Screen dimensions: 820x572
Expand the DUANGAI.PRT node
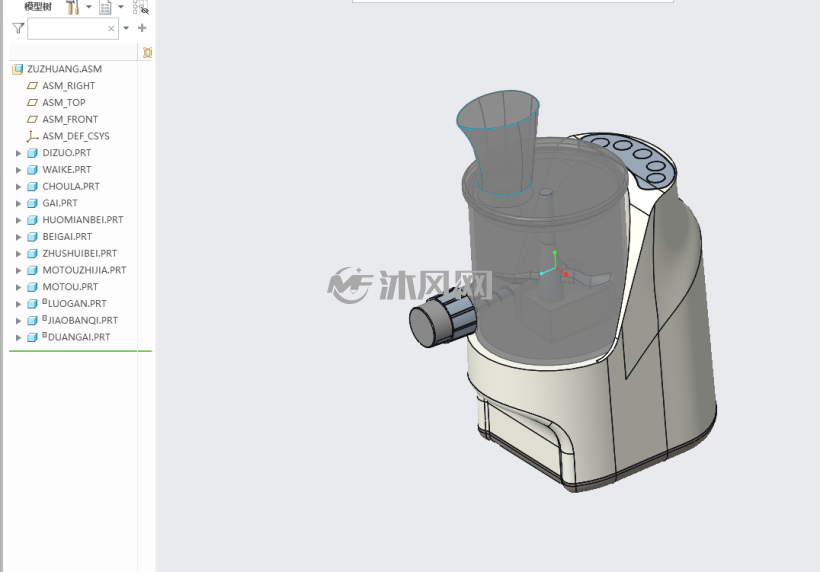(18, 337)
